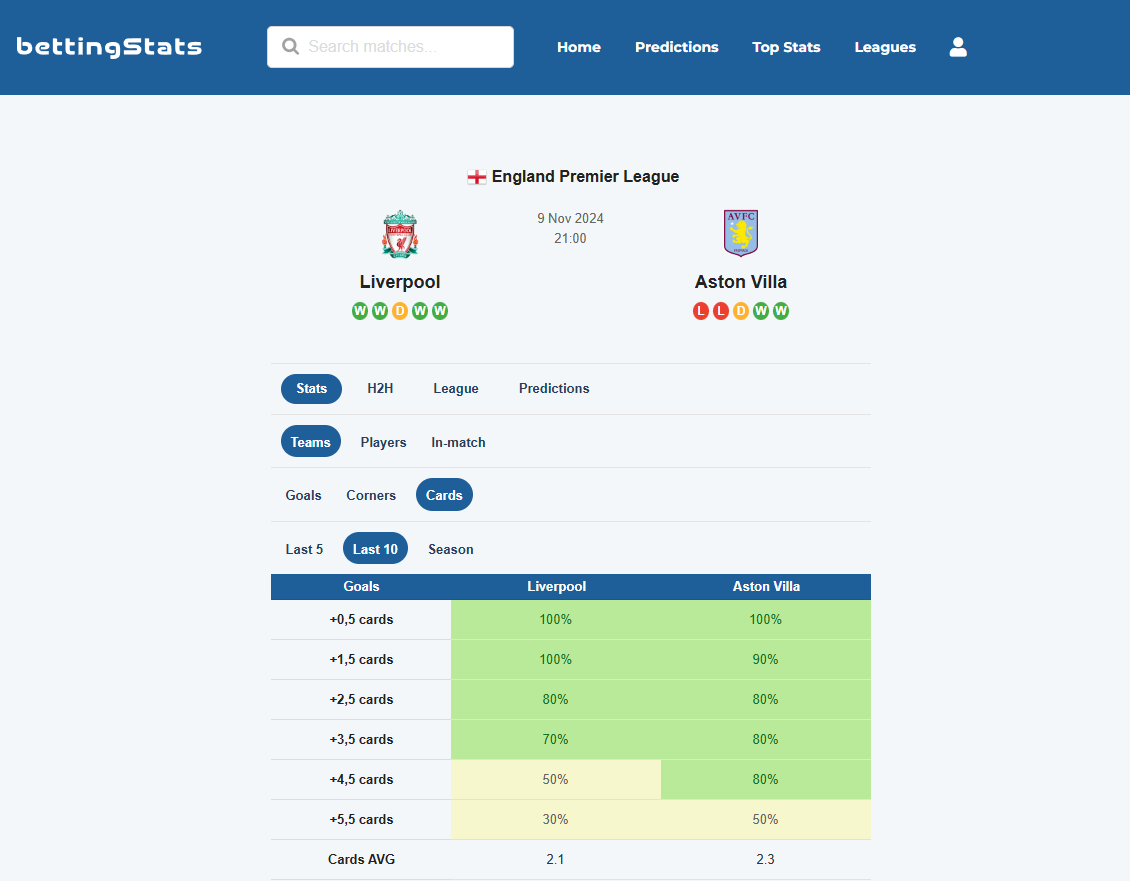1130x881 pixels.
Task: Switch to the Players sub-tab
Action: point(383,442)
